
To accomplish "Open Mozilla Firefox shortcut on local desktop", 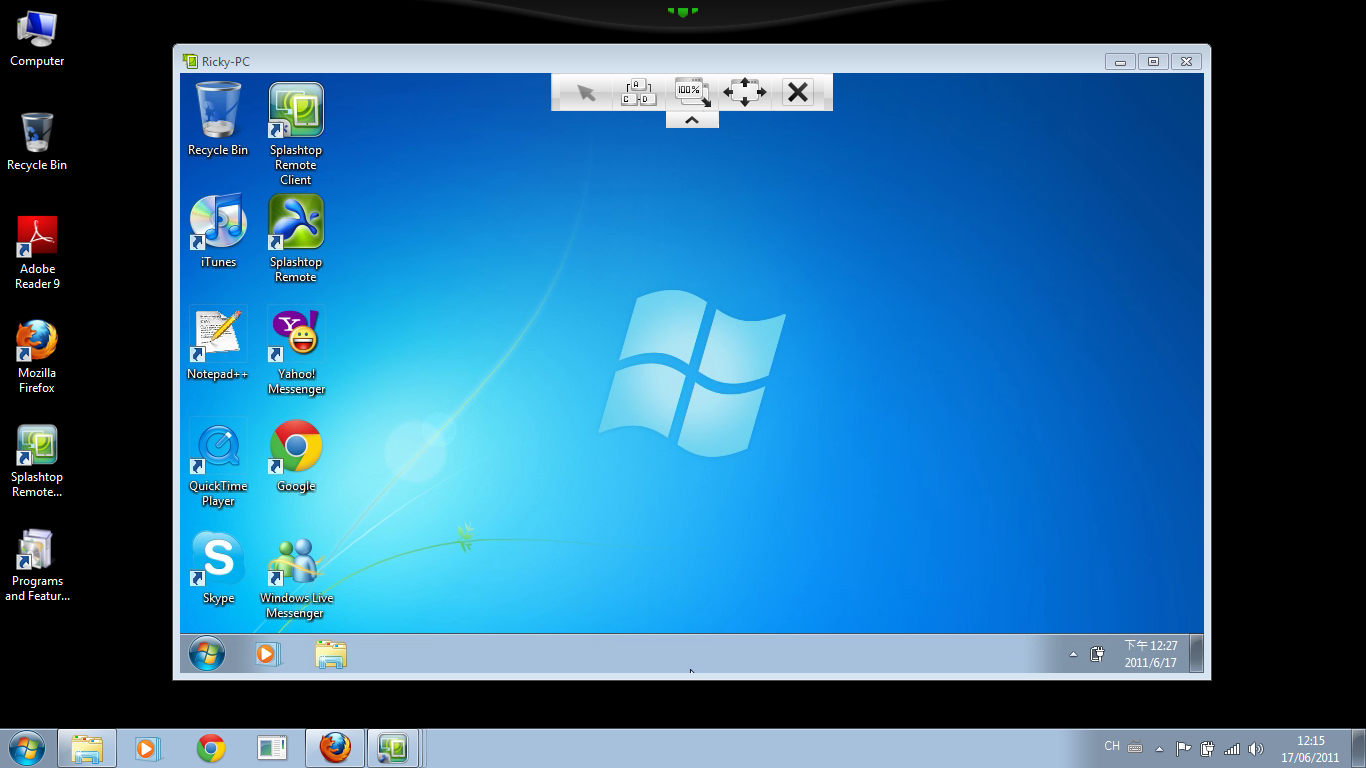I will [37, 357].
